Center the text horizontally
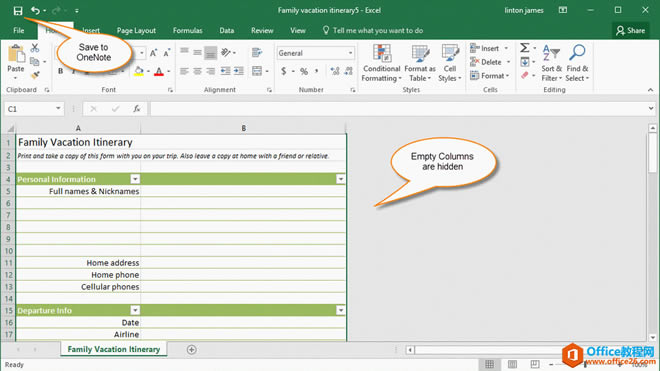Screen dimensions: 660x371 (x=197, y=71)
